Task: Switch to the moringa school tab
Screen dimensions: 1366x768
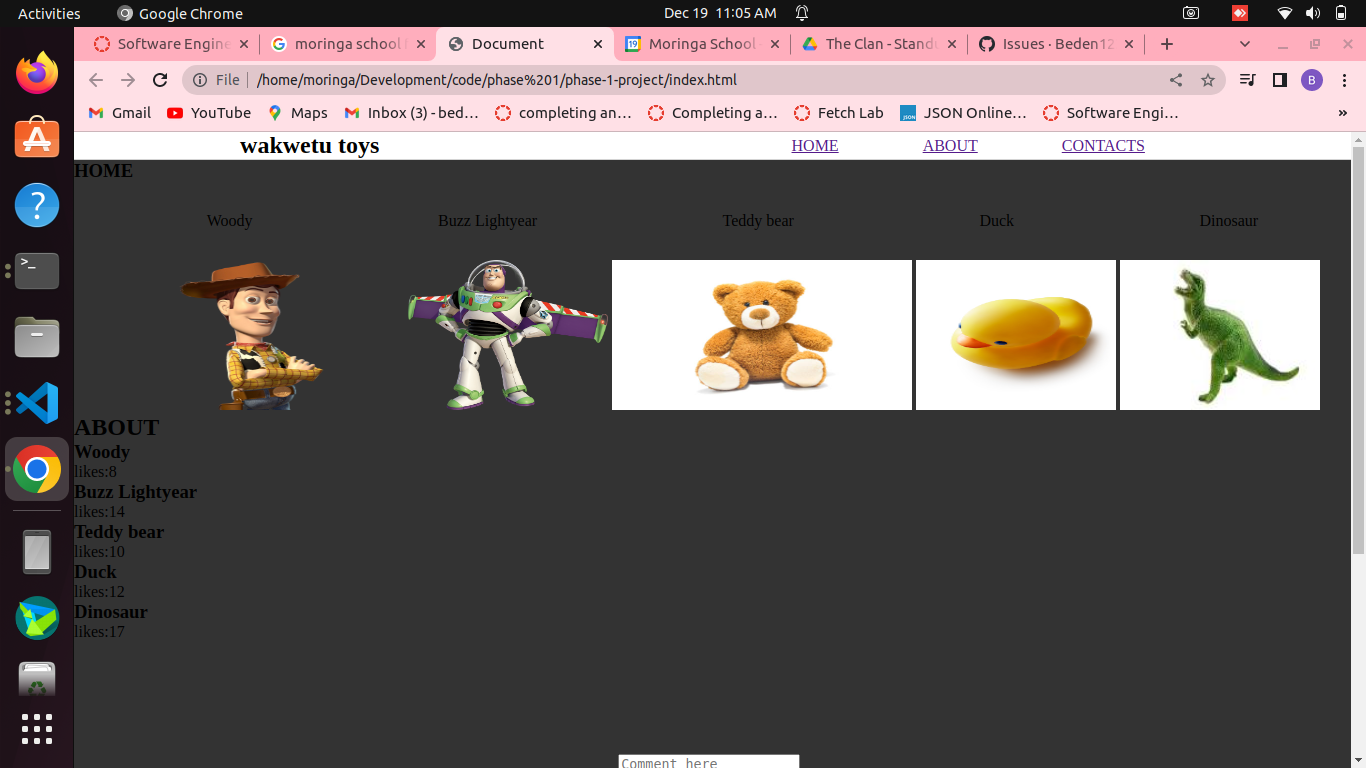Action: coord(348,44)
